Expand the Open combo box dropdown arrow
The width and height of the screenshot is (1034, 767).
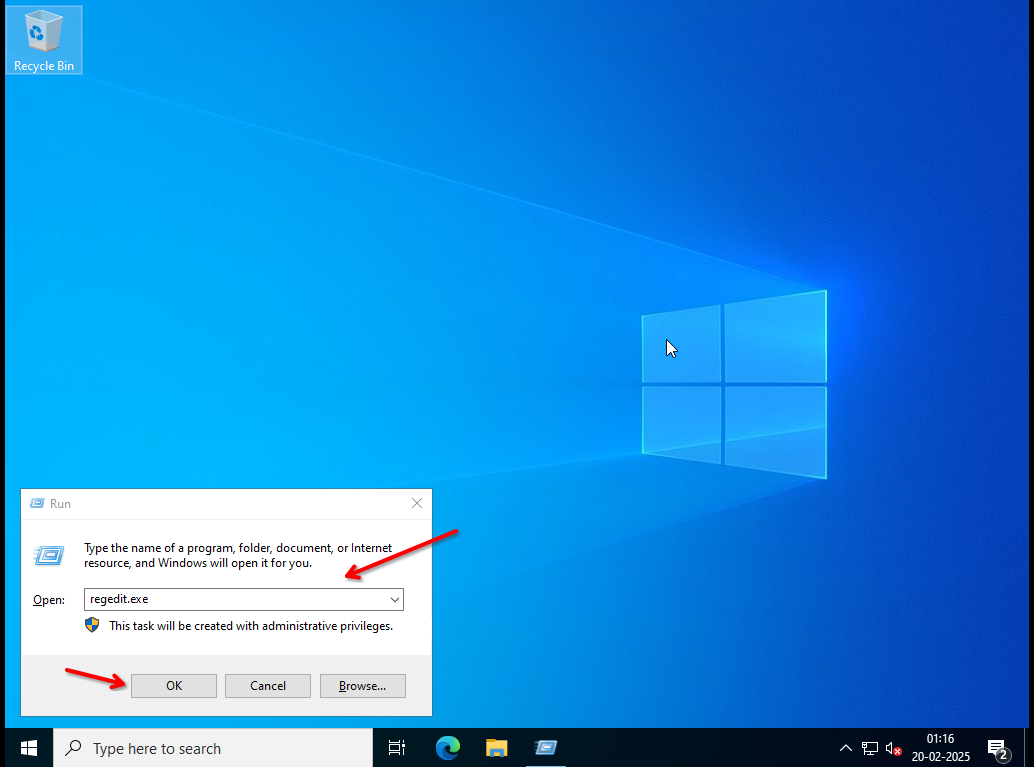[x=395, y=599]
